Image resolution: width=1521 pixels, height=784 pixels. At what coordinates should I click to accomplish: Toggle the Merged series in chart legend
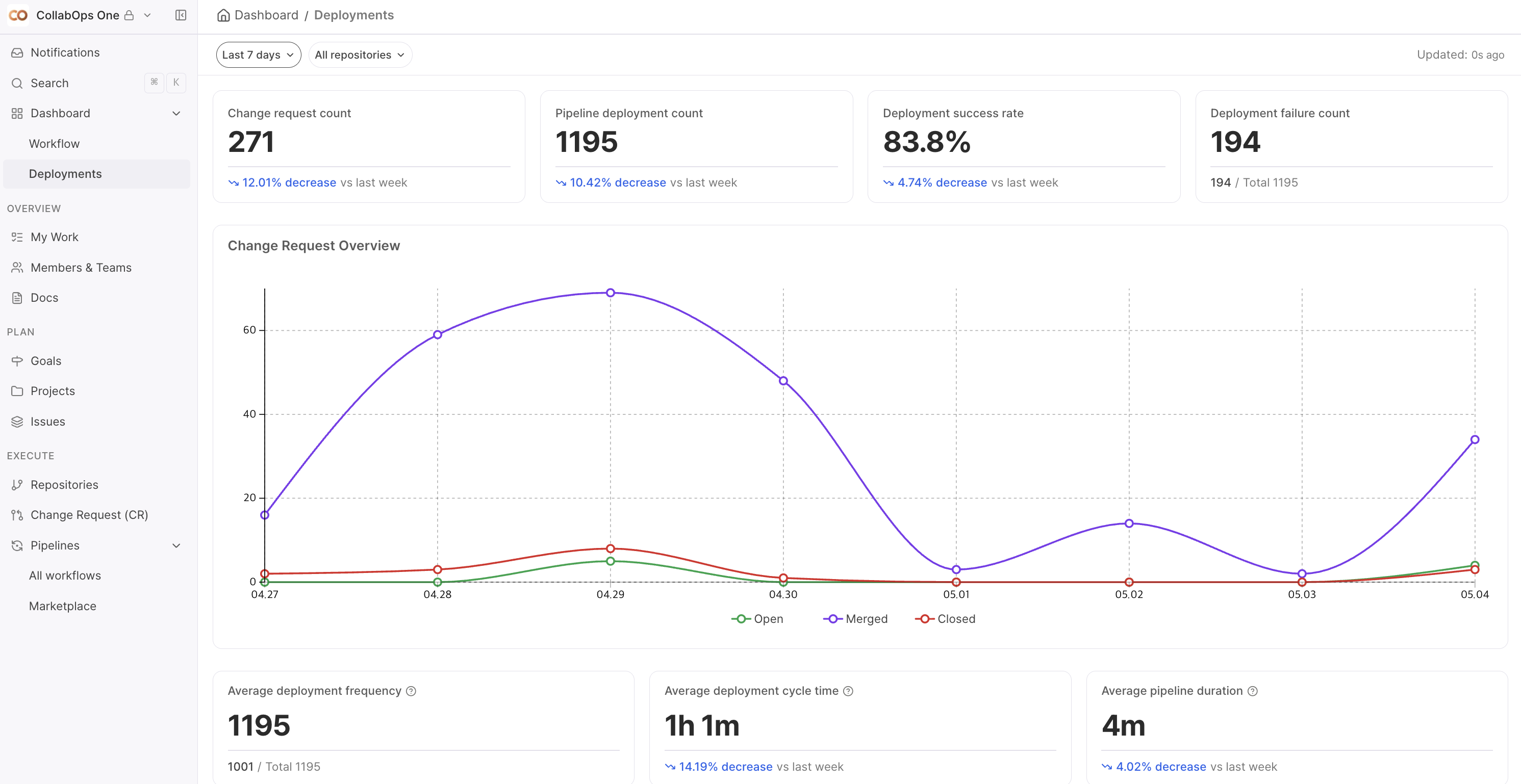coord(855,619)
